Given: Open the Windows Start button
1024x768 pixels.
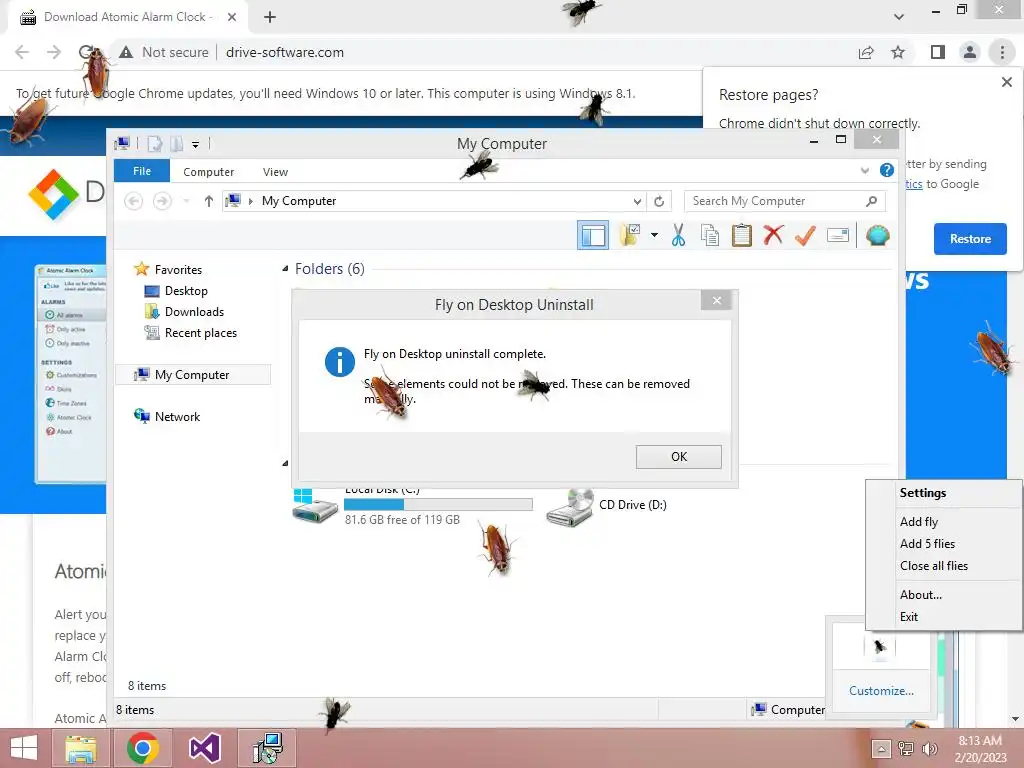Looking at the screenshot, I should (24, 748).
